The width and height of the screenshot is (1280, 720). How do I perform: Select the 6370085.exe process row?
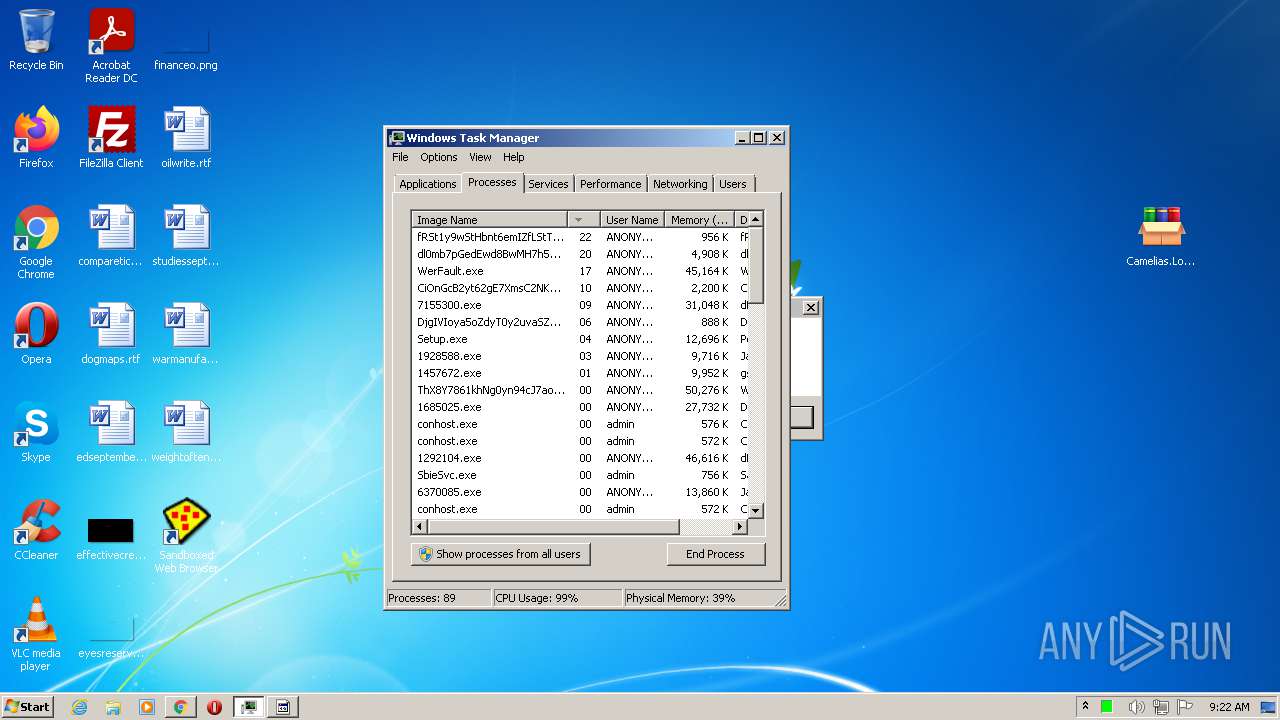[580, 492]
